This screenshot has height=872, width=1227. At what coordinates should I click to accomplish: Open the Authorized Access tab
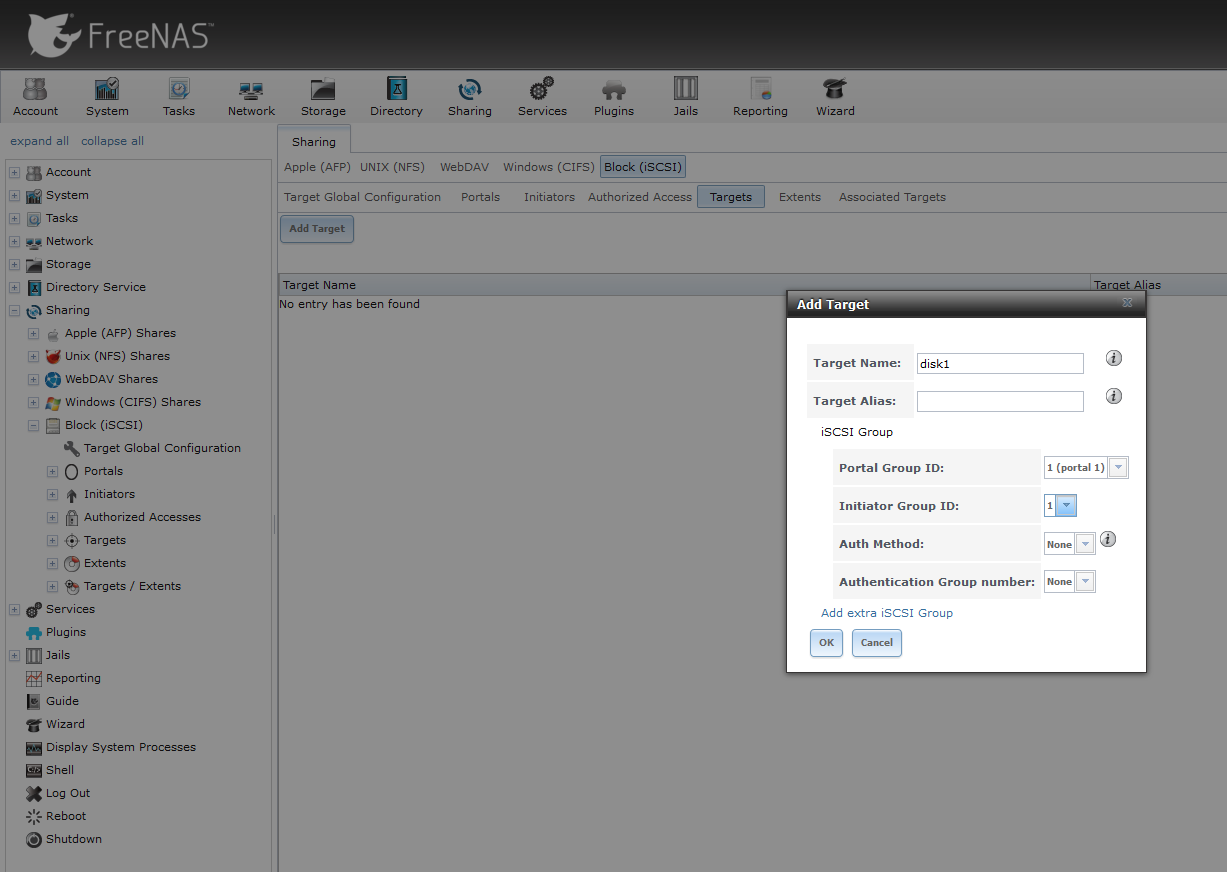640,197
